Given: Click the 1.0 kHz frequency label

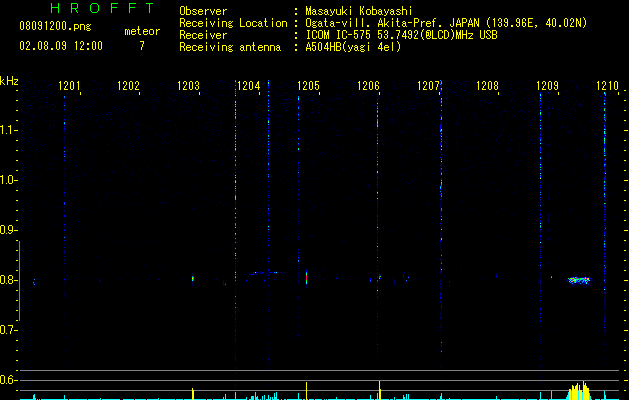Looking at the screenshot, I should (x=8, y=180).
